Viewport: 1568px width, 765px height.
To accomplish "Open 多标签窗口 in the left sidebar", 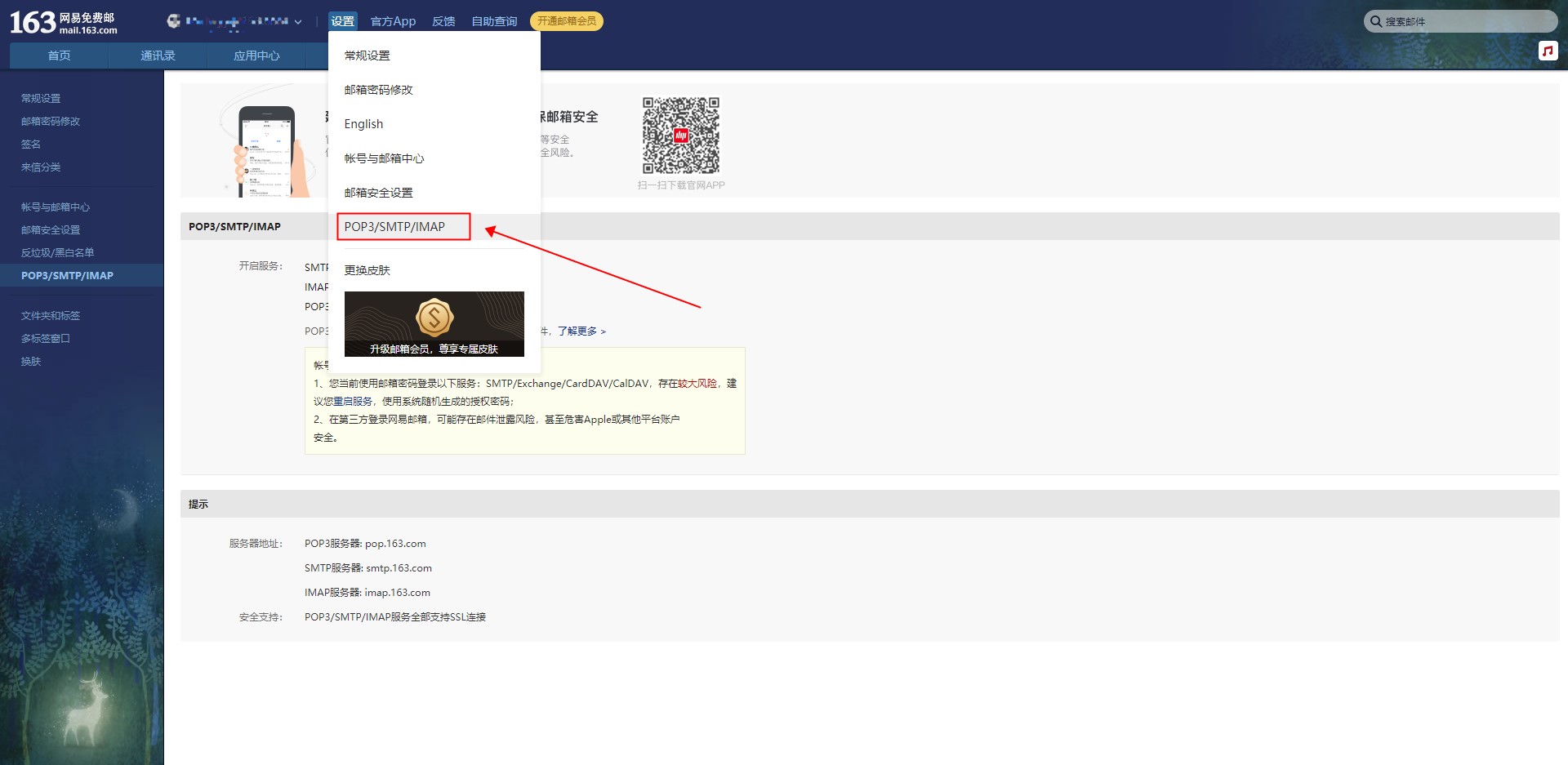I will coord(46,338).
